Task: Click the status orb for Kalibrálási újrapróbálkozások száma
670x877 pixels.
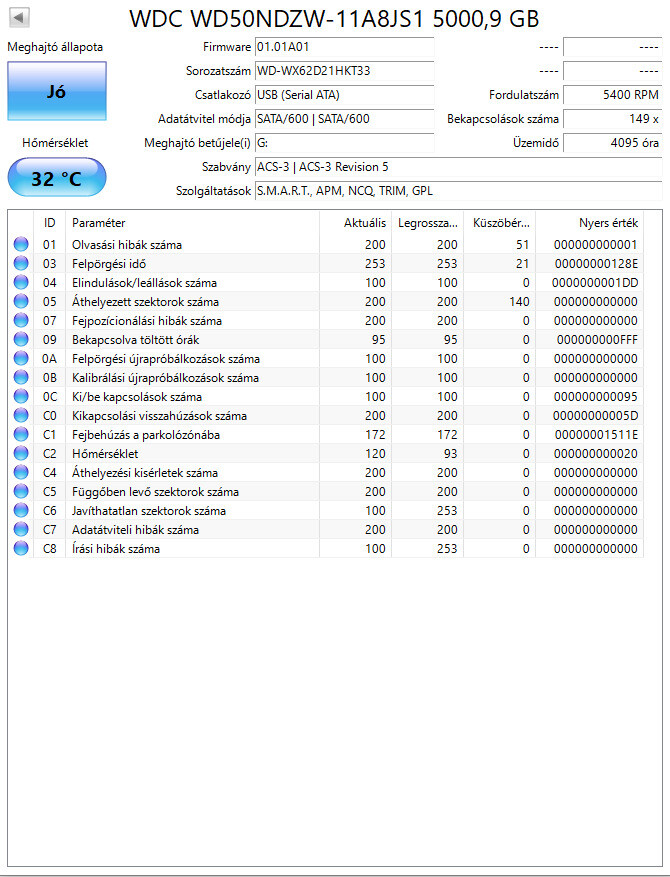Action: coord(21,378)
